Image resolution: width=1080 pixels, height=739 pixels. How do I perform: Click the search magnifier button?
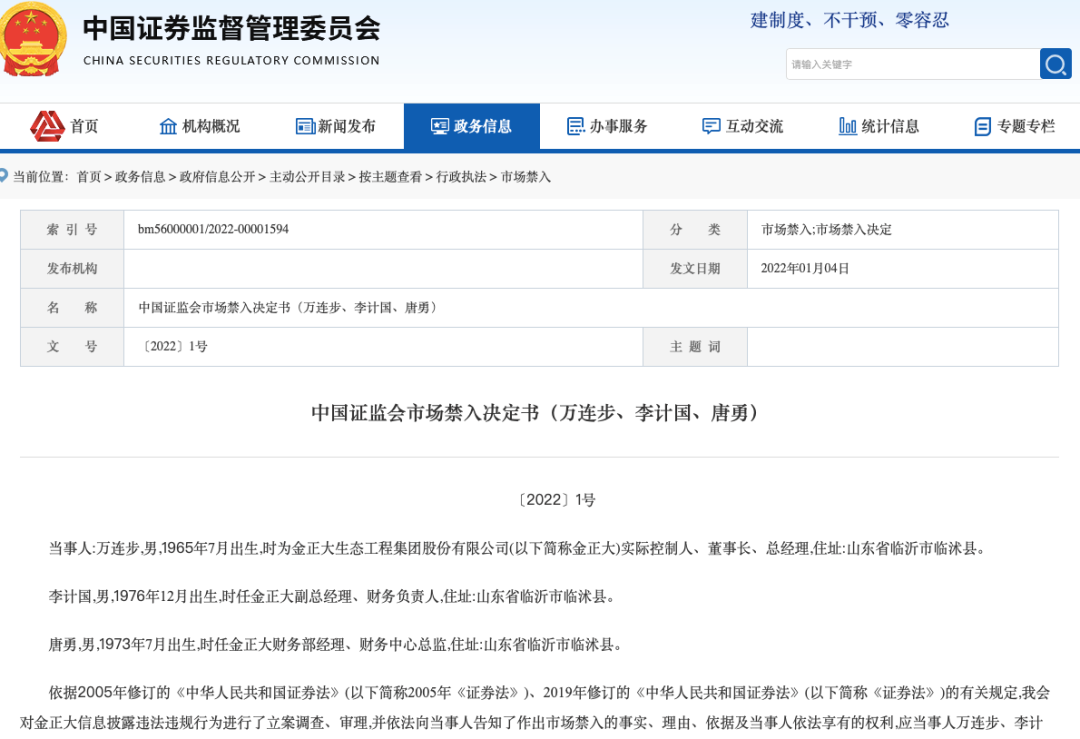pyautogui.click(x=1055, y=64)
